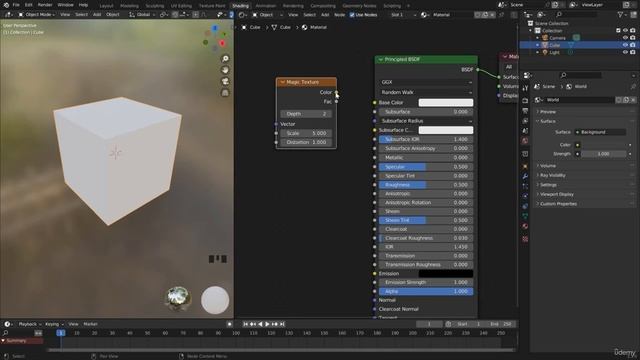Open Output properties tab
The width and height of the screenshot is (640, 360).
click(525, 111)
